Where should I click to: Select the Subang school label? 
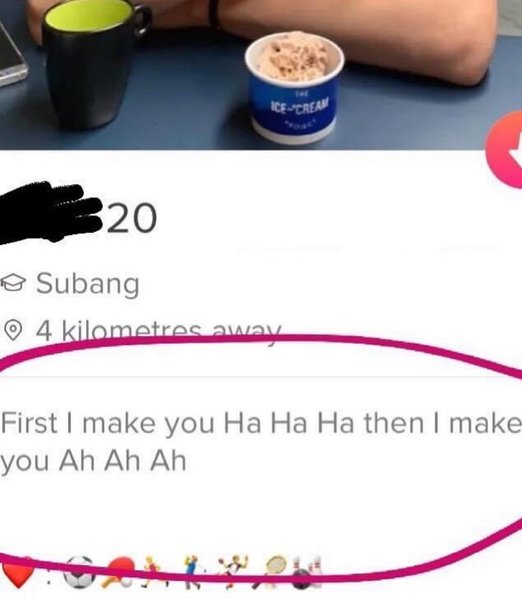point(88,284)
